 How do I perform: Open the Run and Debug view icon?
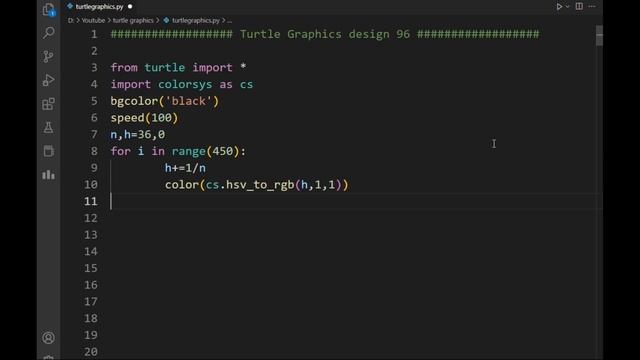tap(48, 80)
